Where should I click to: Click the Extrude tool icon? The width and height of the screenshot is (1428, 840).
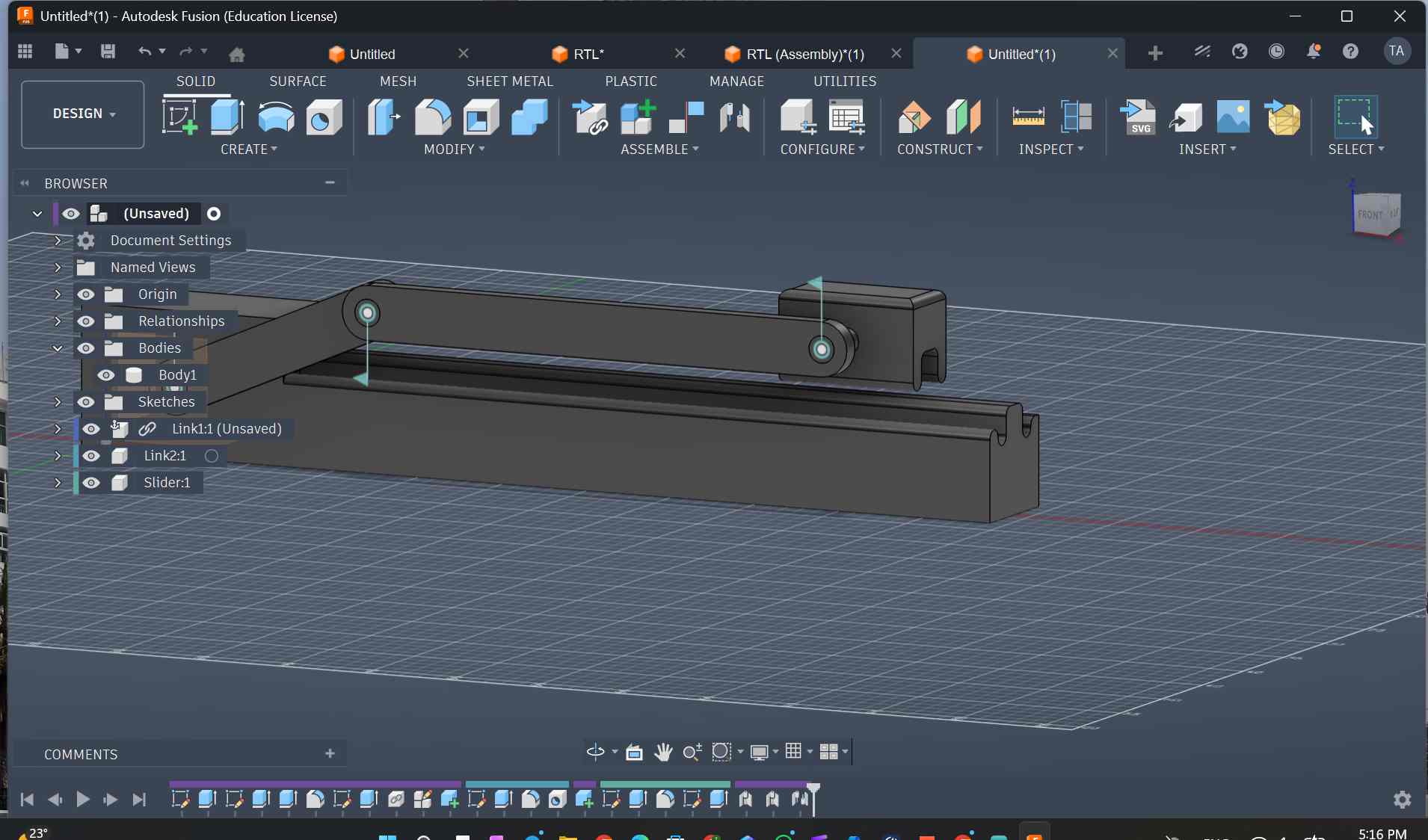227,117
